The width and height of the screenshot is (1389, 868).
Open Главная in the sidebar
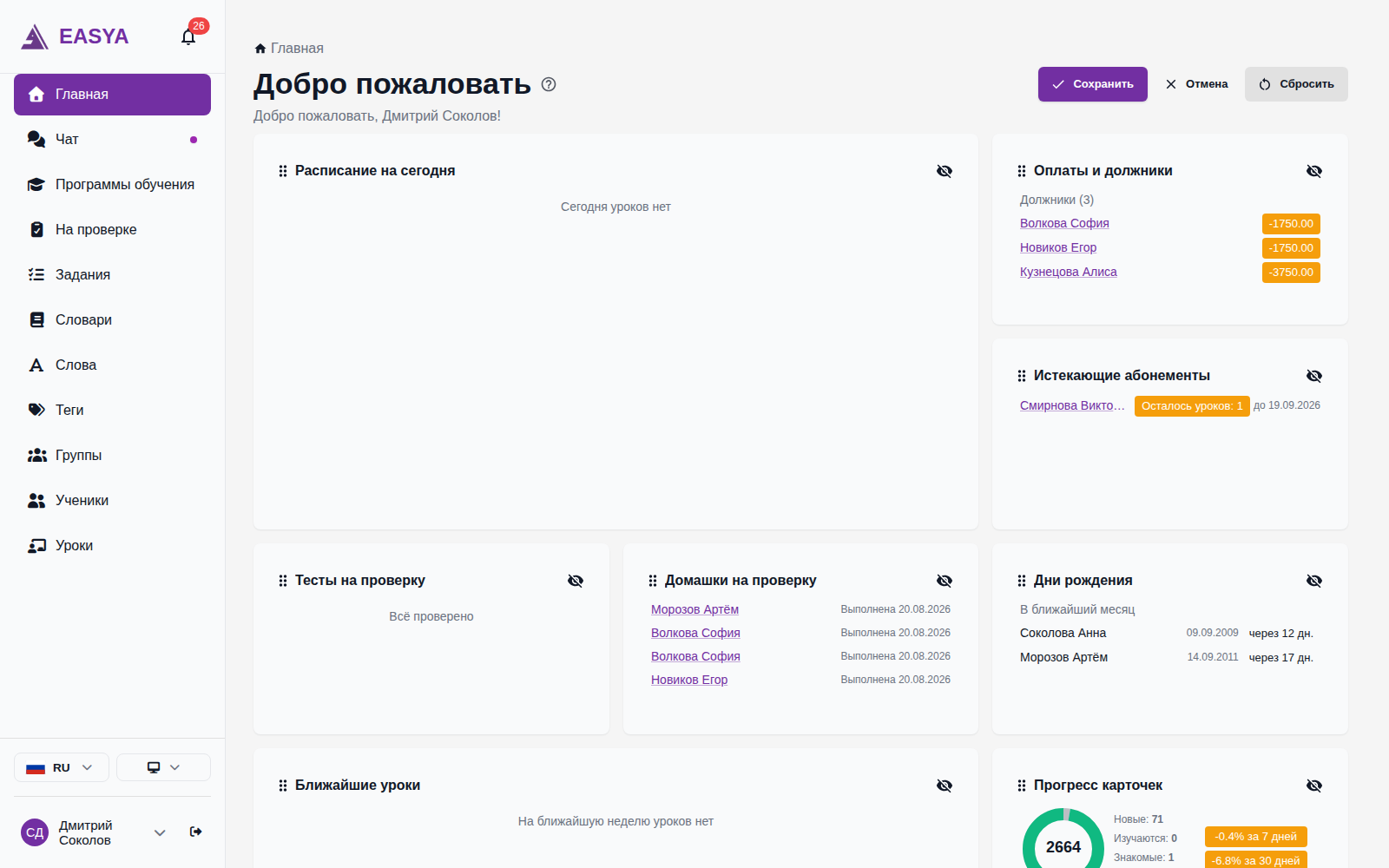point(112,95)
